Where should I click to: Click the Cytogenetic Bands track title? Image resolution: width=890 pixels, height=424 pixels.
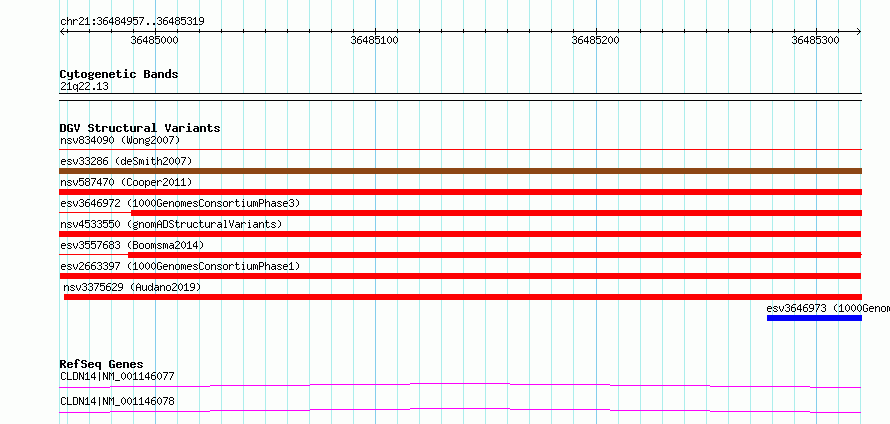coord(119,74)
